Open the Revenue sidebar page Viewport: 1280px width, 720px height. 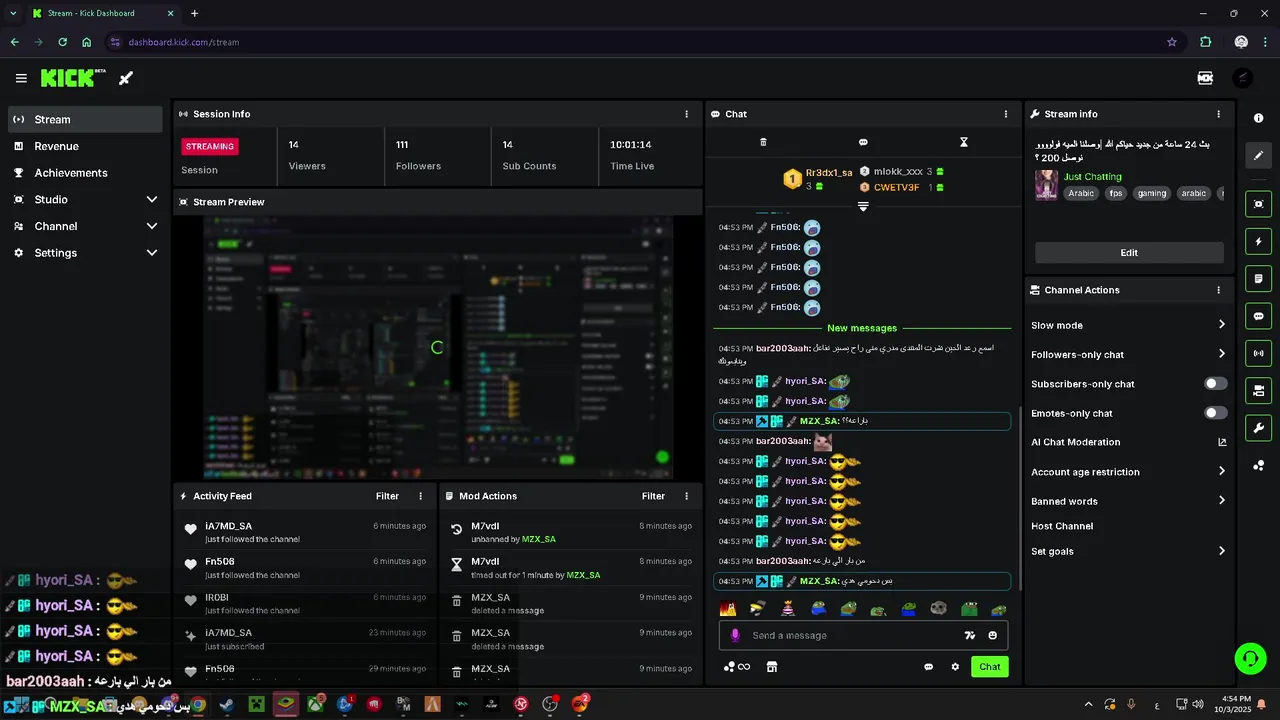pyautogui.click(x=85, y=146)
